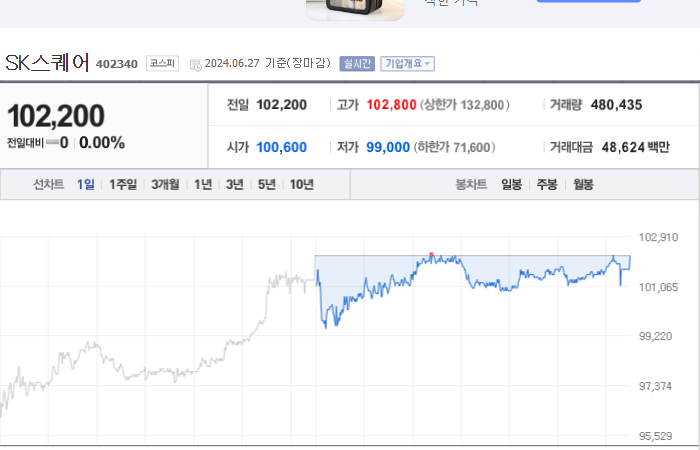Click the 고가 value 102,800
700x450 pixels.
coord(392,105)
